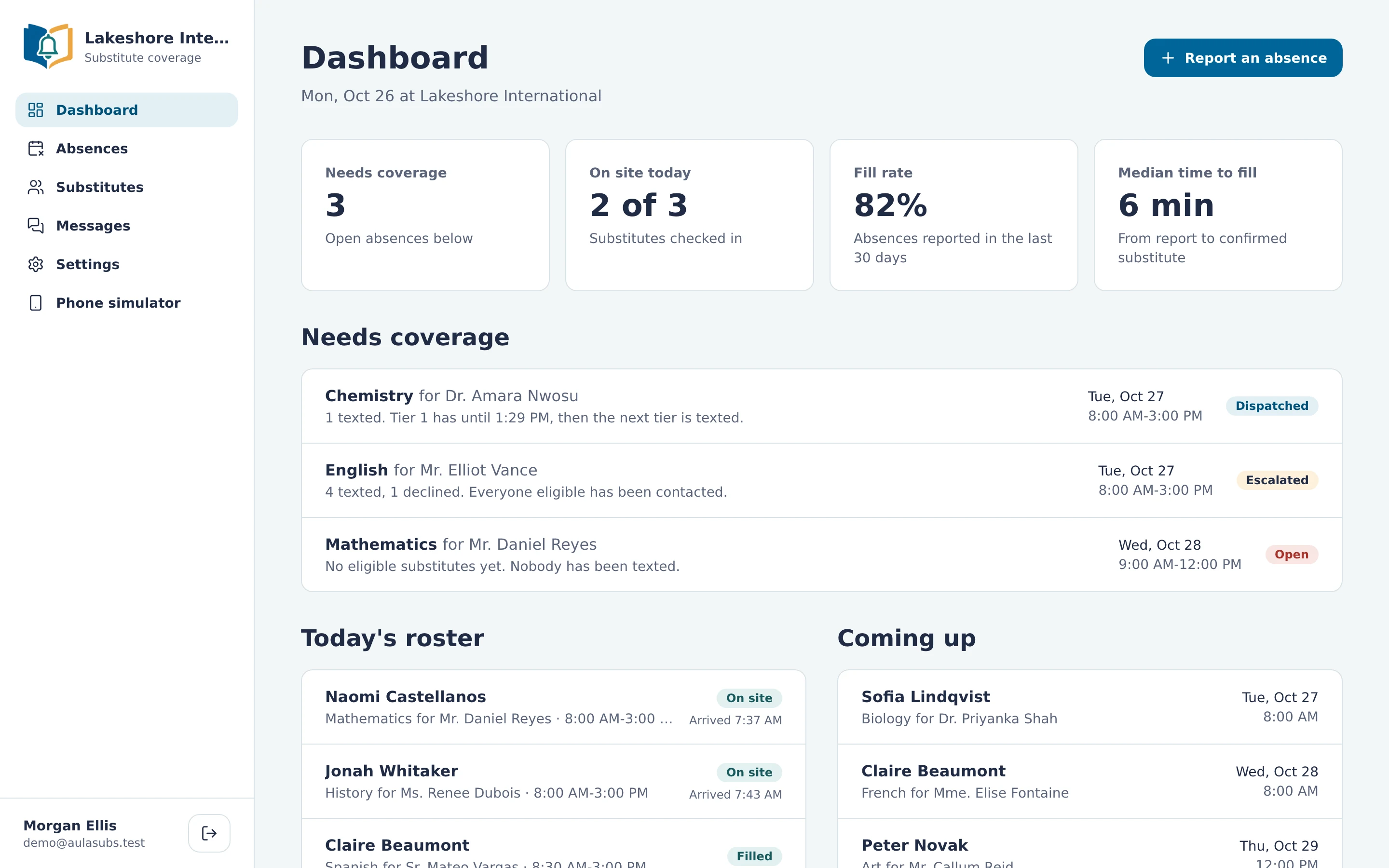Click 'Arrived 7:43 AM' text
Screen dimensions: 1389x868
point(735,795)
